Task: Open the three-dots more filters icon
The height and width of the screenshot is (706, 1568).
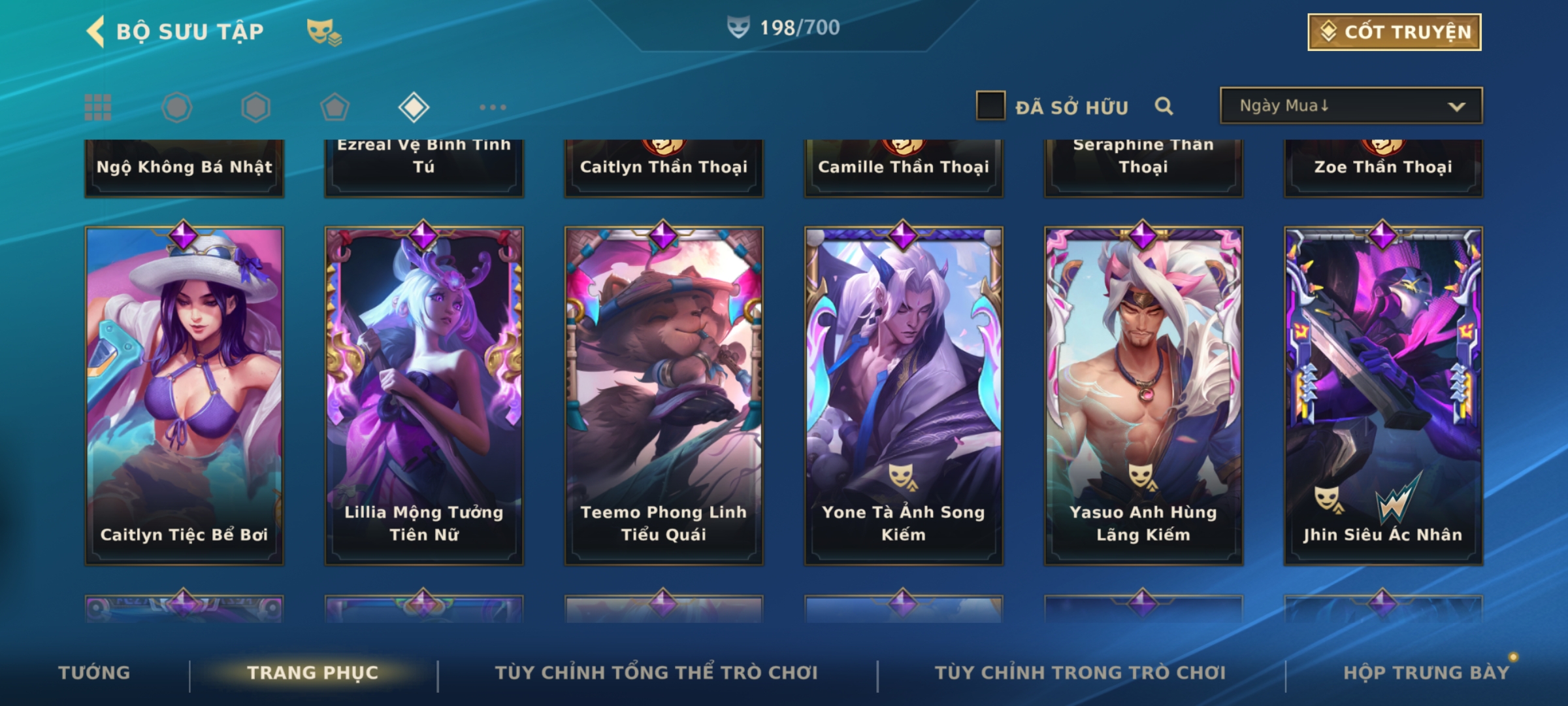Action: pyautogui.click(x=493, y=107)
